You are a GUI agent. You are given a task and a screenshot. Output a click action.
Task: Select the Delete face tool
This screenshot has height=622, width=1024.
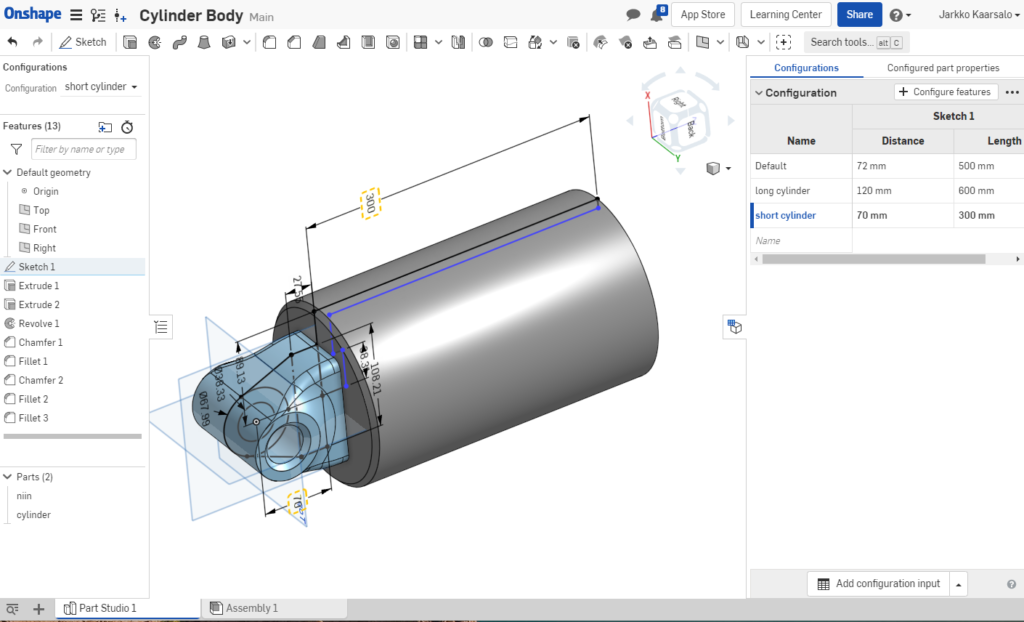click(x=625, y=42)
